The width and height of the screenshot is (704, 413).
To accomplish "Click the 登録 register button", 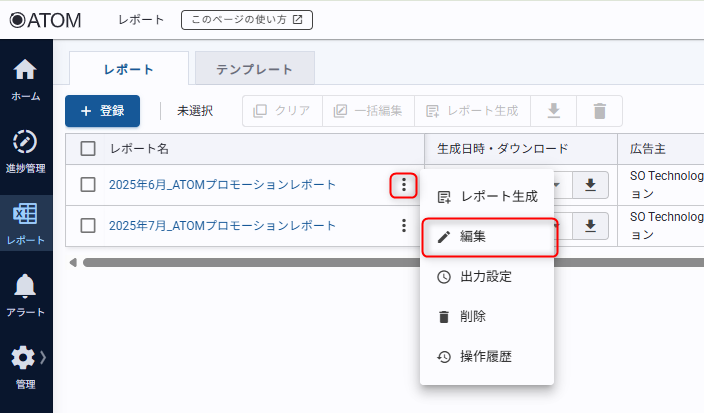I will 102,111.
